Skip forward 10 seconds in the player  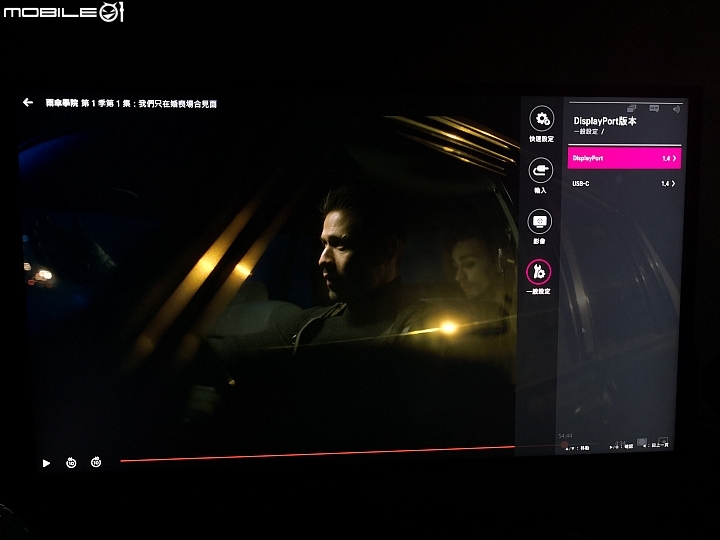click(x=96, y=462)
